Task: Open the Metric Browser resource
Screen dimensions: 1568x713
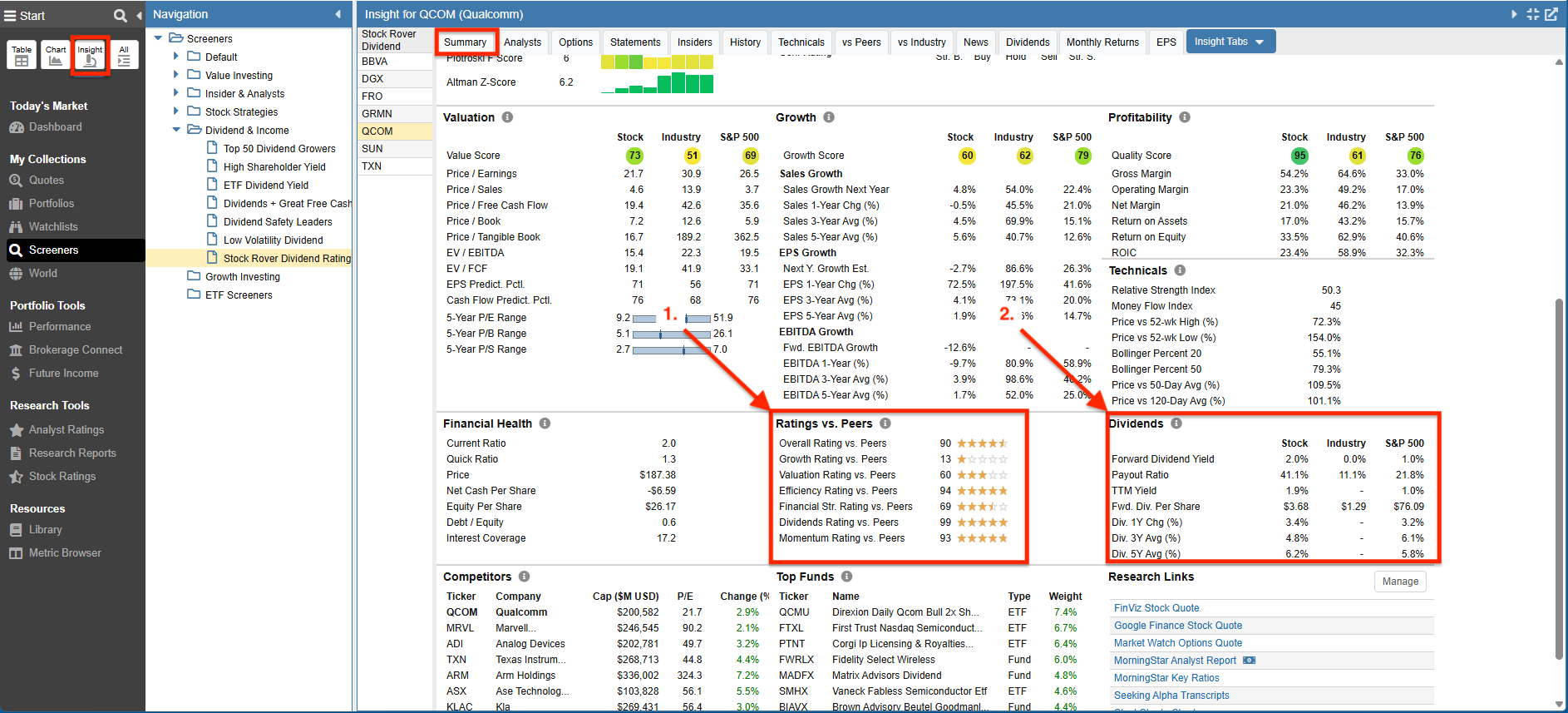Action: tap(65, 553)
